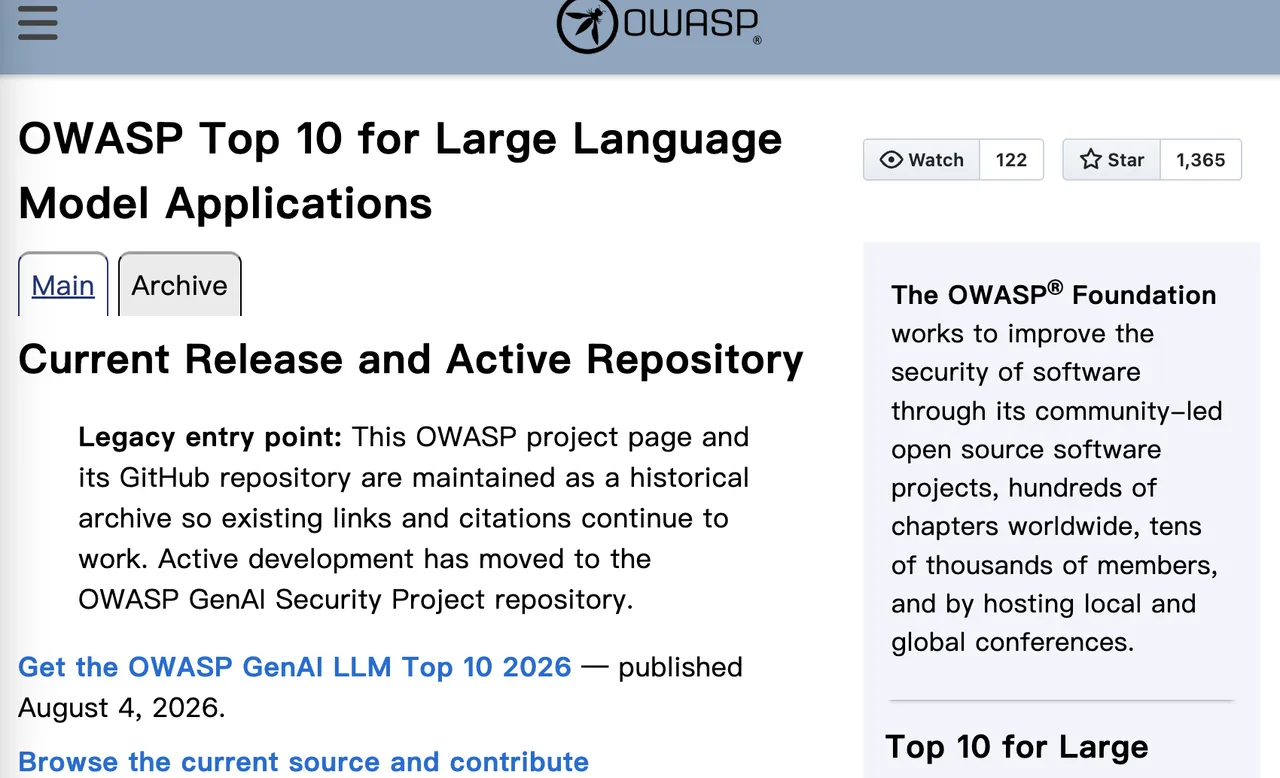The height and width of the screenshot is (778, 1280).
Task: Click the published August 4, 2026 text
Action: tap(380, 687)
